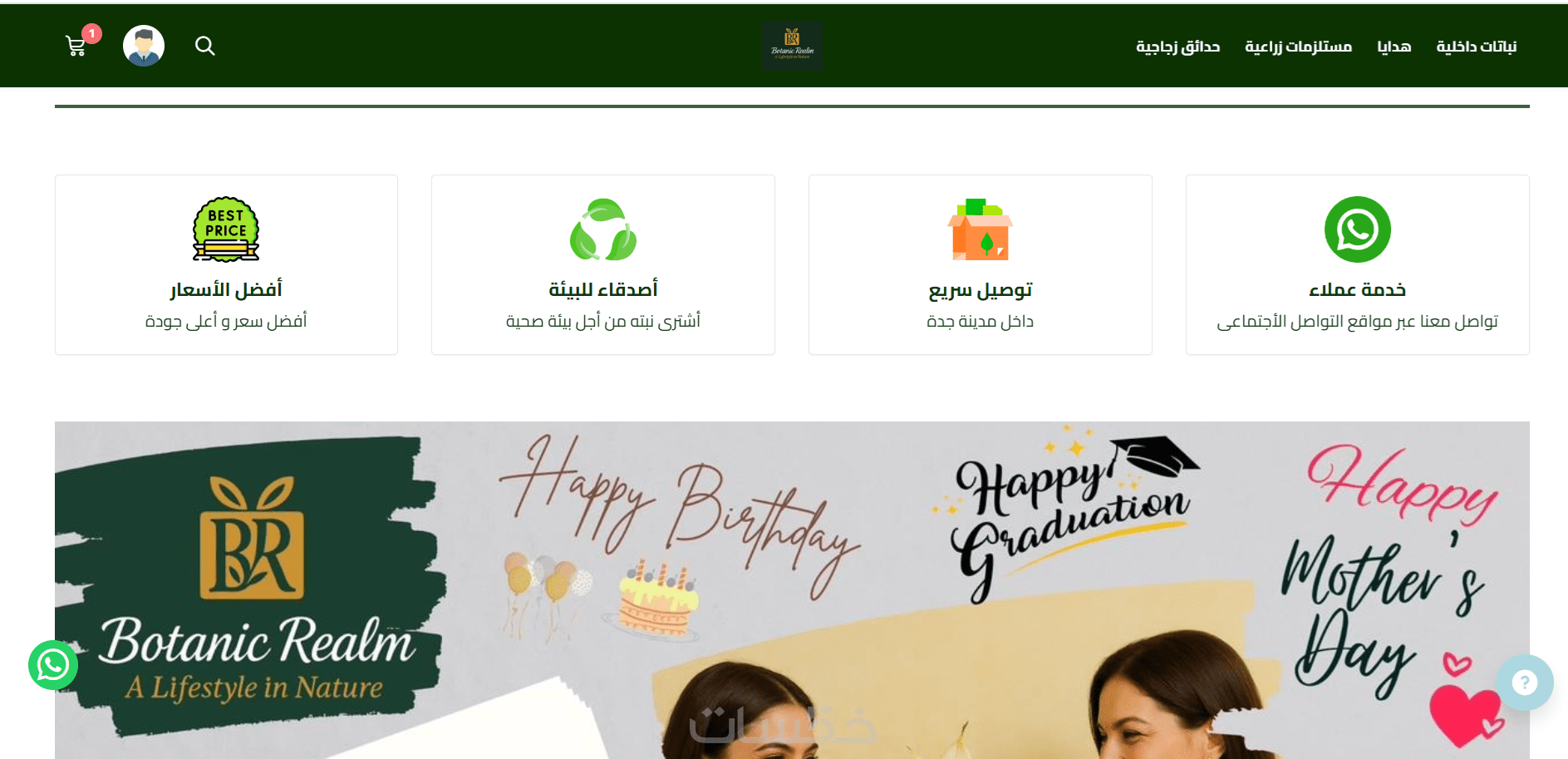1568x759 pixels.
Task: Open the floating help question mark button
Action: tap(1524, 683)
